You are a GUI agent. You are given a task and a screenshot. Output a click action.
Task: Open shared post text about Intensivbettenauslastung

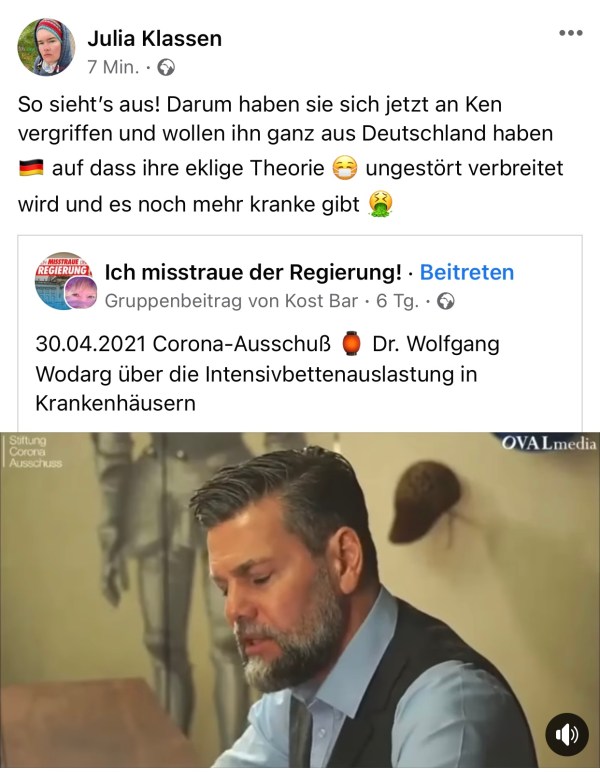pyautogui.click(x=267, y=374)
